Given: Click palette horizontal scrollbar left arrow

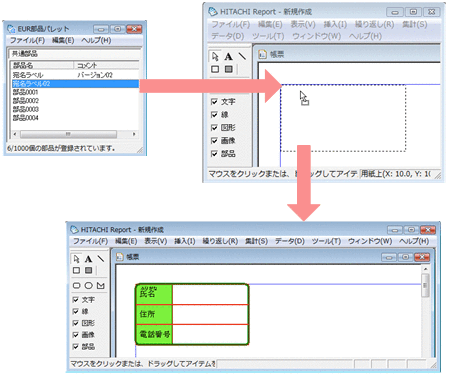Looking at the screenshot, I should tap(15, 134).
